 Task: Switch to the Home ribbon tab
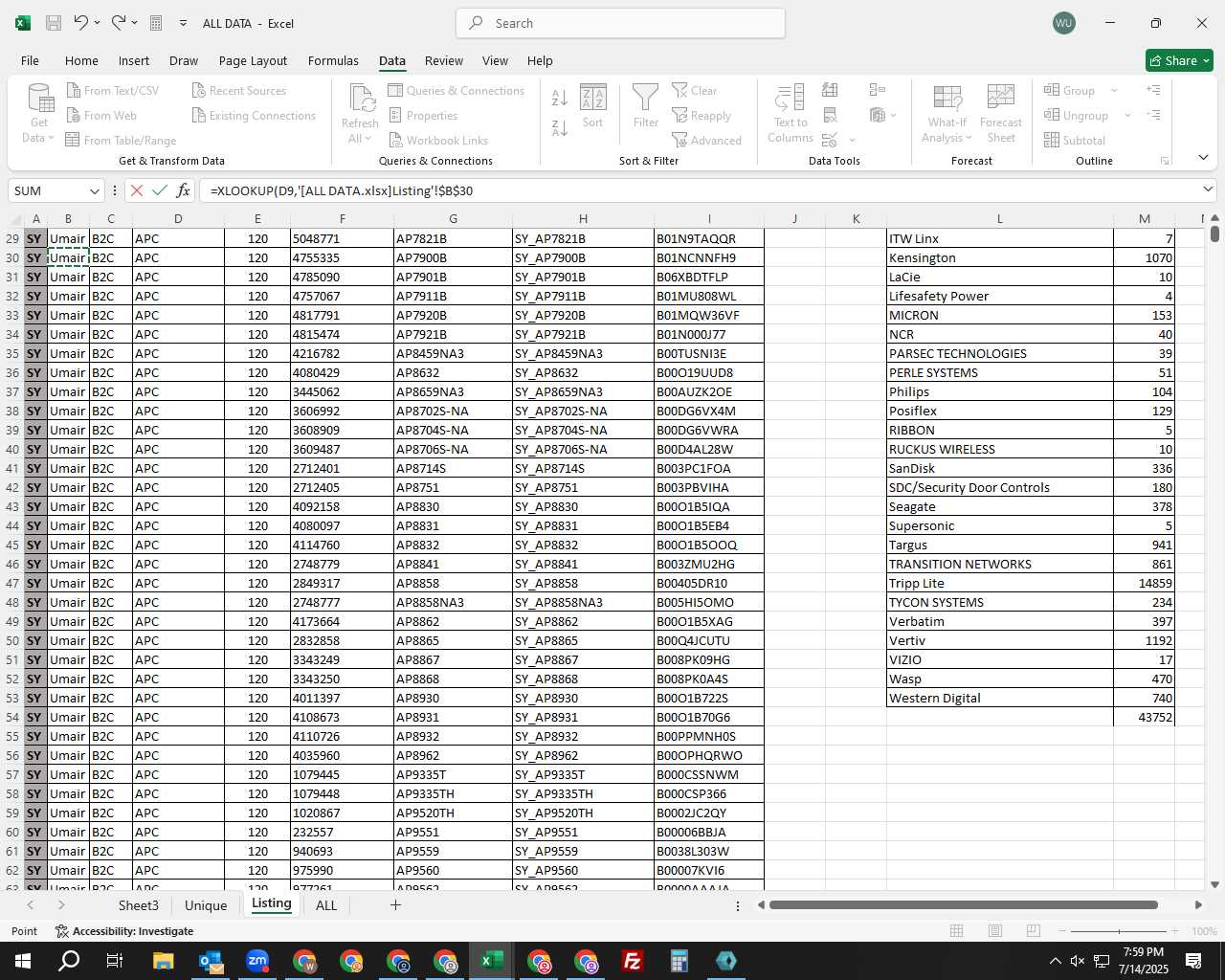[x=81, y=60]
